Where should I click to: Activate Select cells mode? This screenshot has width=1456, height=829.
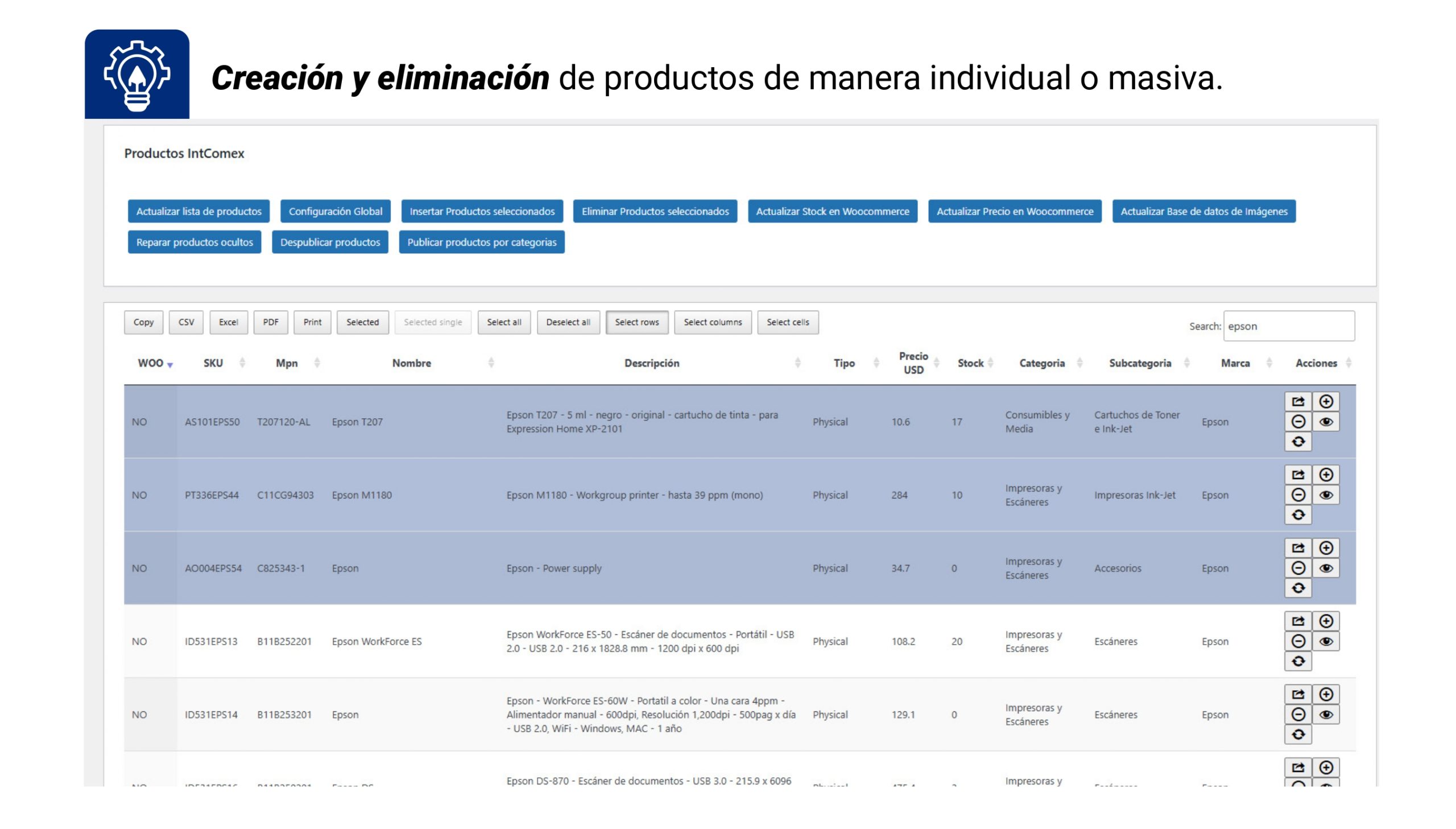[x=788, y=322]
